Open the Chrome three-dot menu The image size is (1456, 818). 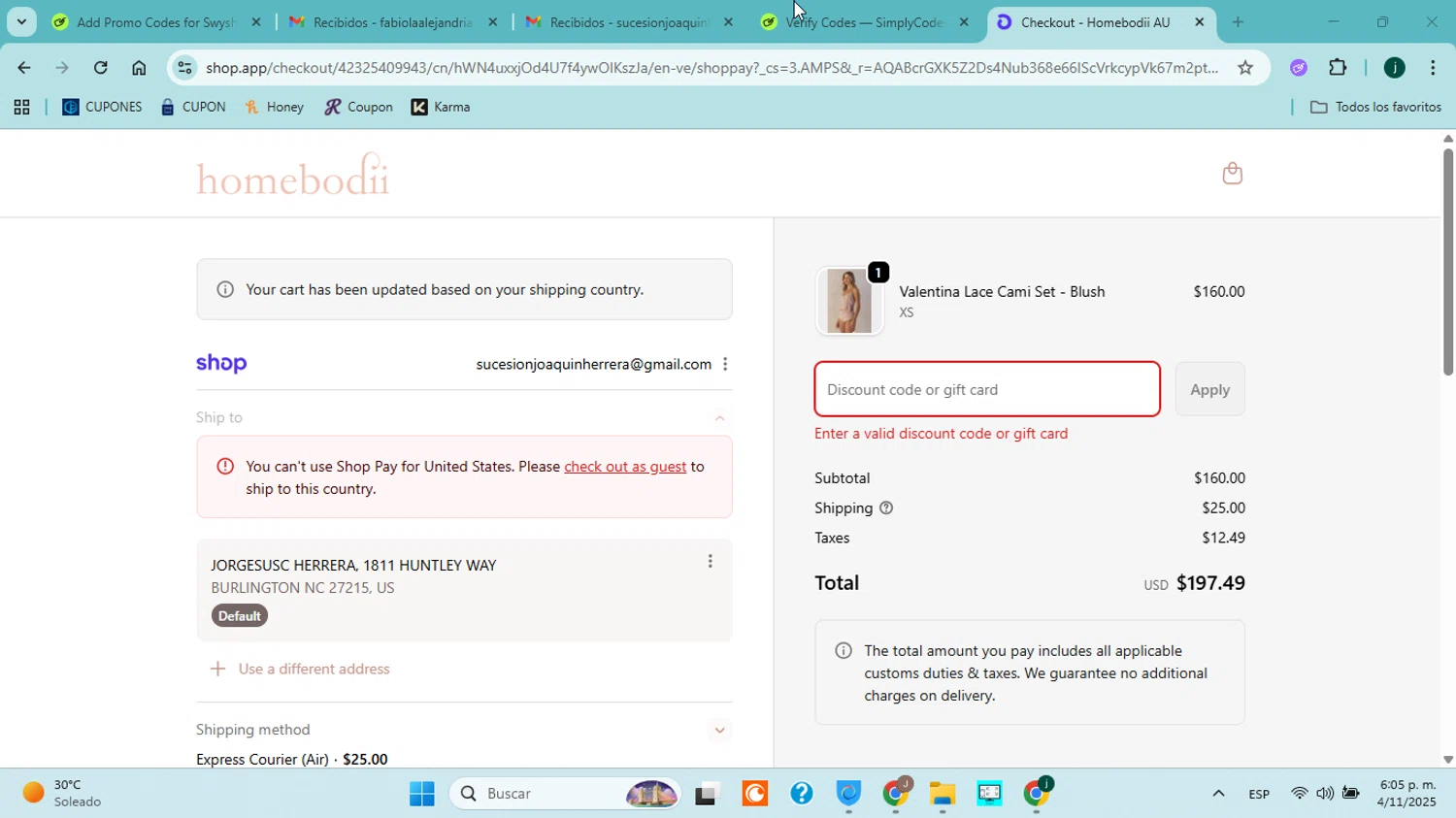click(x=1433, y=67)
